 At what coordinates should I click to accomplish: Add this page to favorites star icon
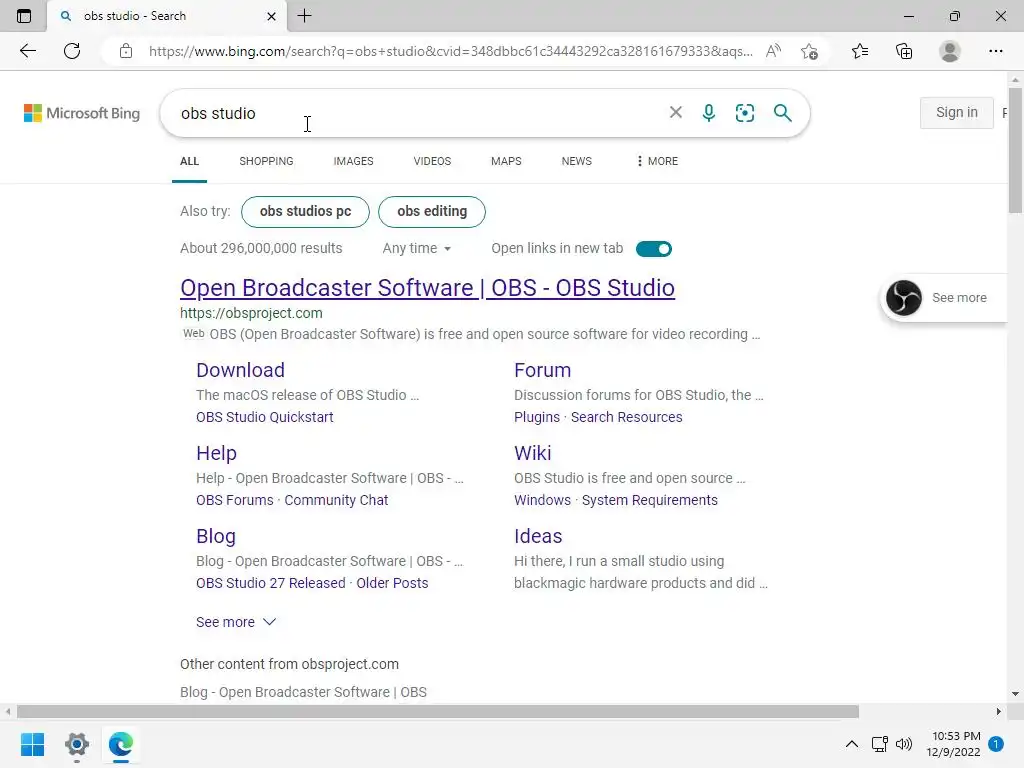coord(810,51)
